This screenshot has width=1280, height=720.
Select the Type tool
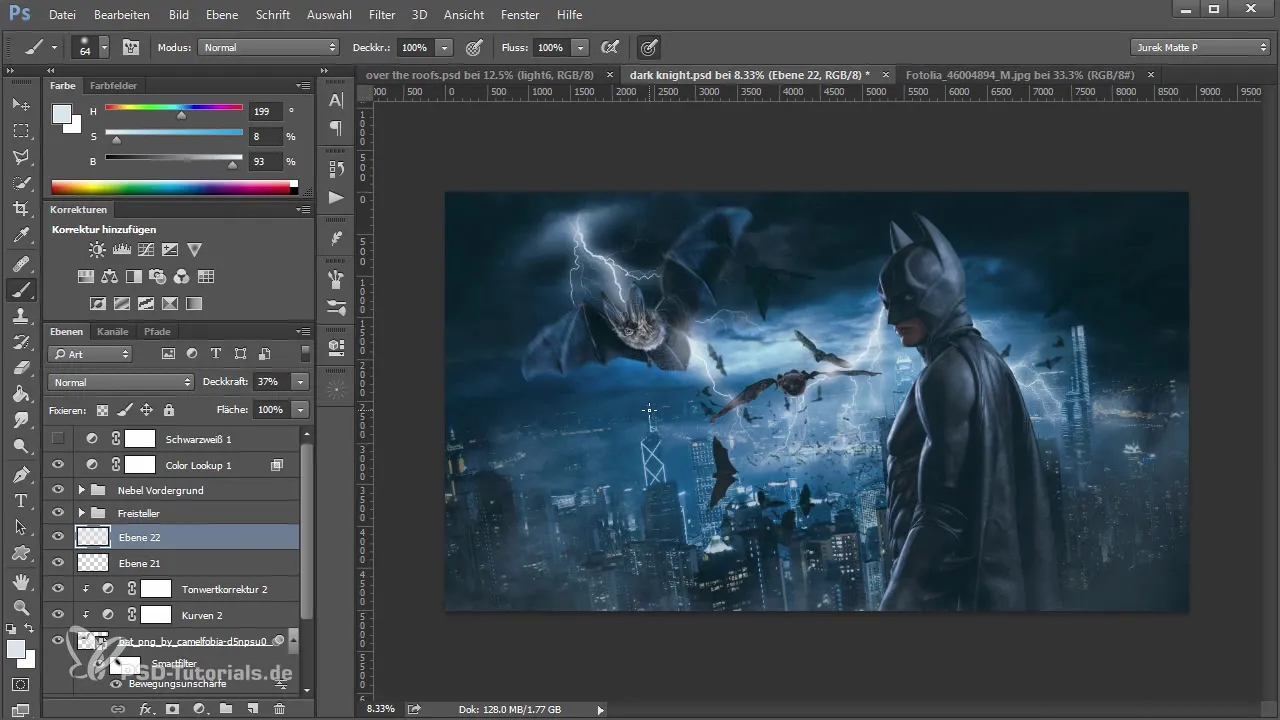point(20,500)
